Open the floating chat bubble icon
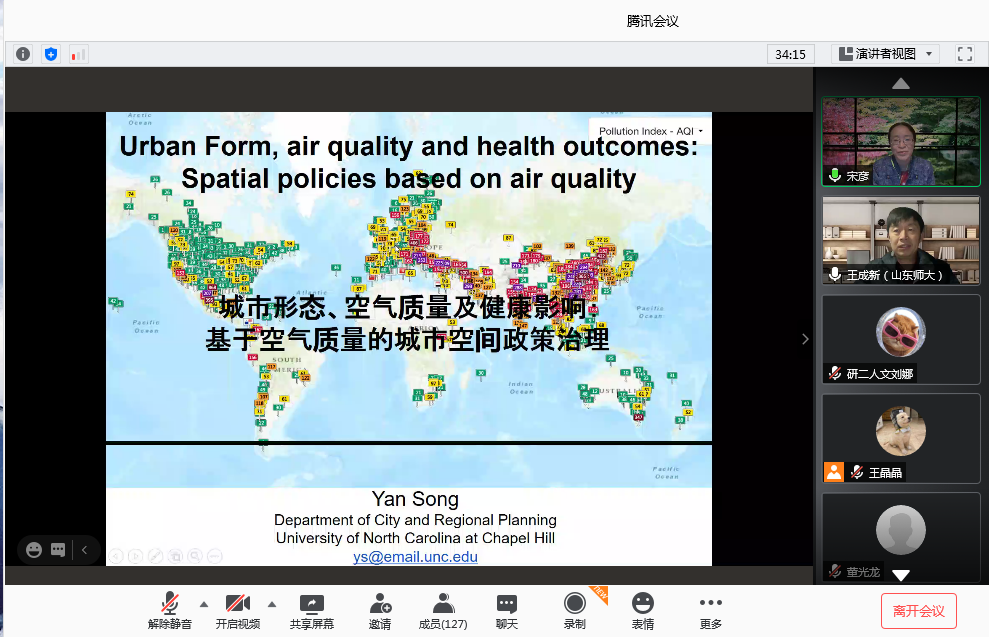The image size is (989, 637). 58,549
